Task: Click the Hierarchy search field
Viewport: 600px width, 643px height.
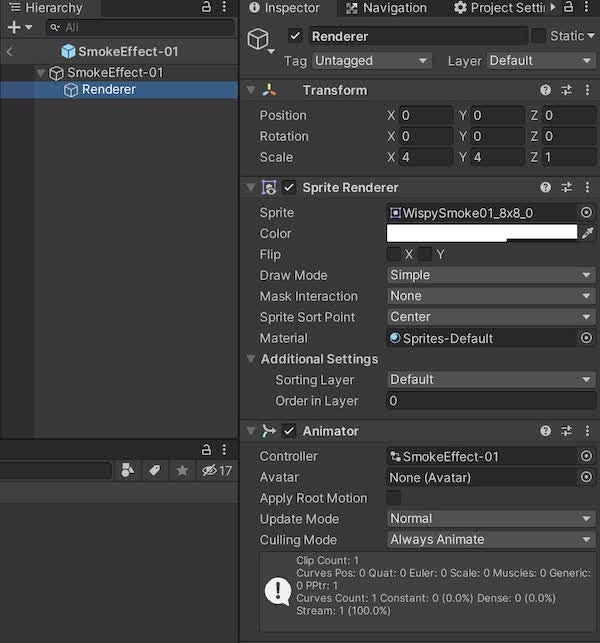Action: pyautogui.click(x=140, y=27)
